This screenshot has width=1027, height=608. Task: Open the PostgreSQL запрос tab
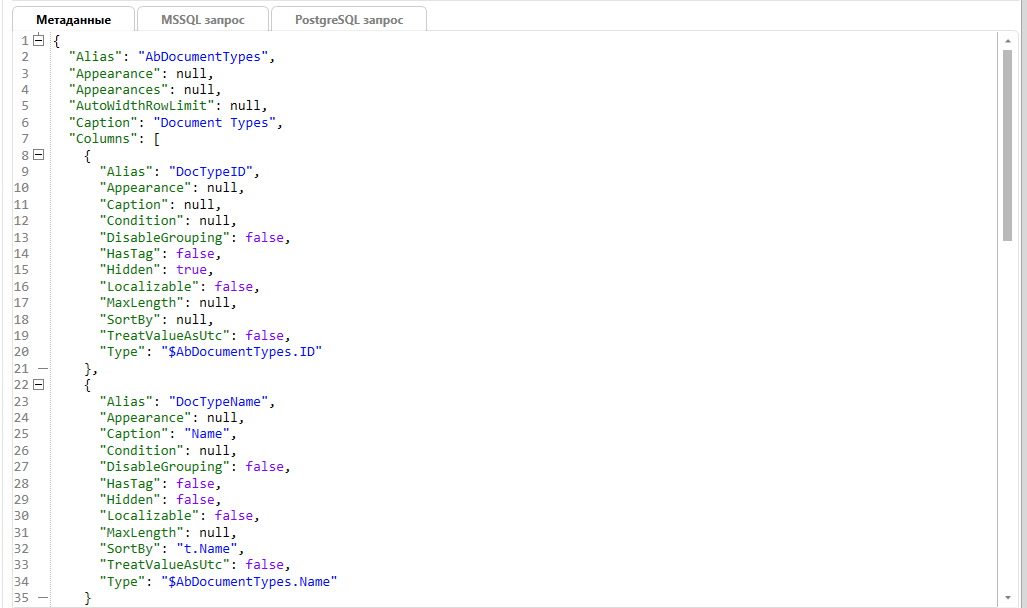tap(349, 20)
